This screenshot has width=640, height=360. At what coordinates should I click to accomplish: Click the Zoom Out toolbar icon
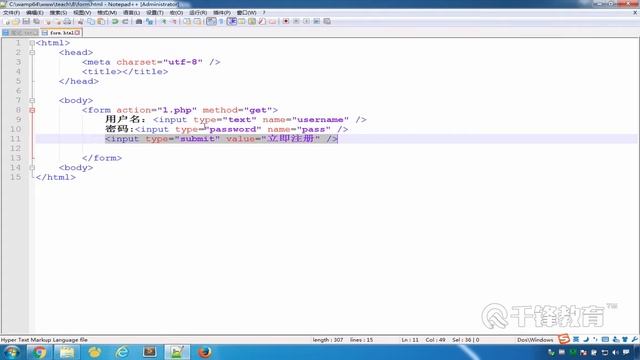[x=174, y=21]
